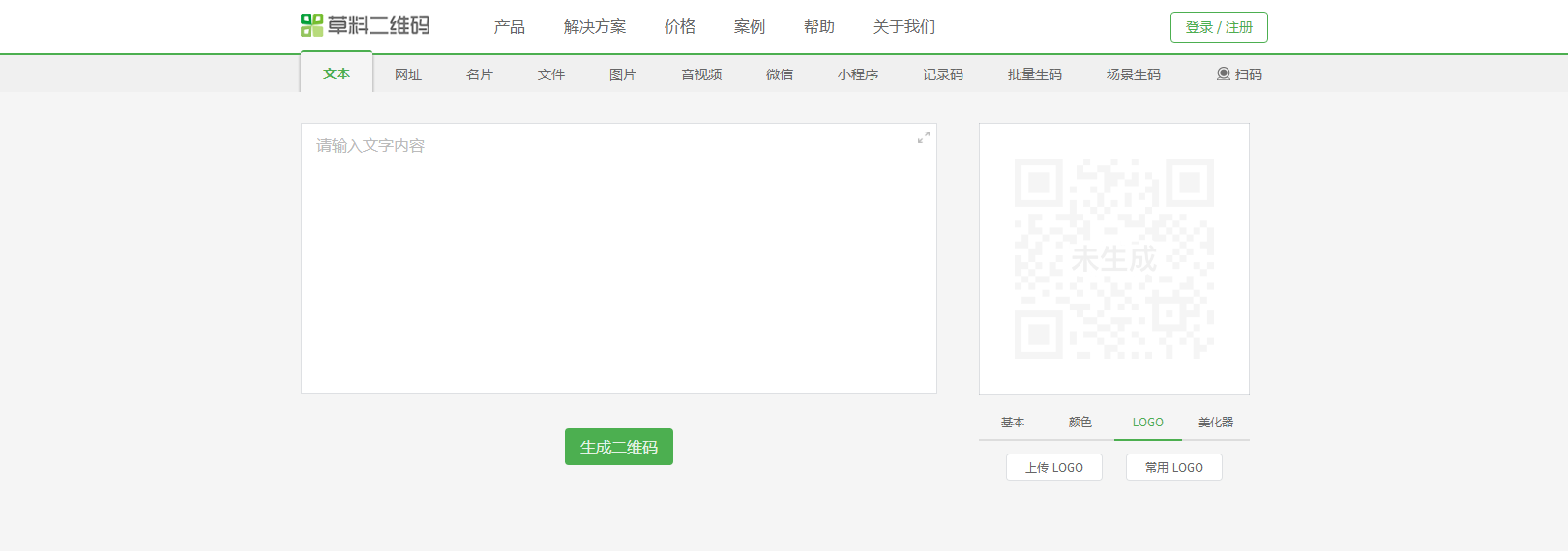1568x556 pixels.
Task: Open the 基本 settings tab
Action: [x=1013, y=422]
